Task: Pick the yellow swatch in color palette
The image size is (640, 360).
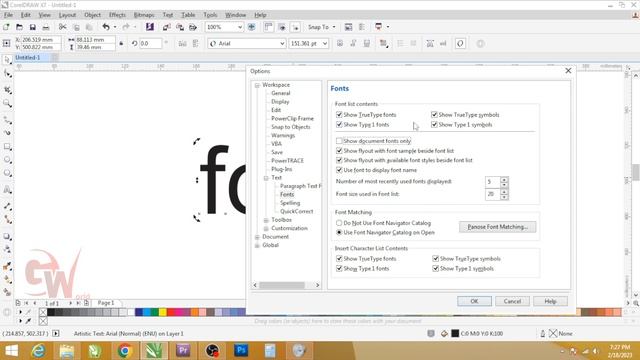Action: click(x=162, y=312)
